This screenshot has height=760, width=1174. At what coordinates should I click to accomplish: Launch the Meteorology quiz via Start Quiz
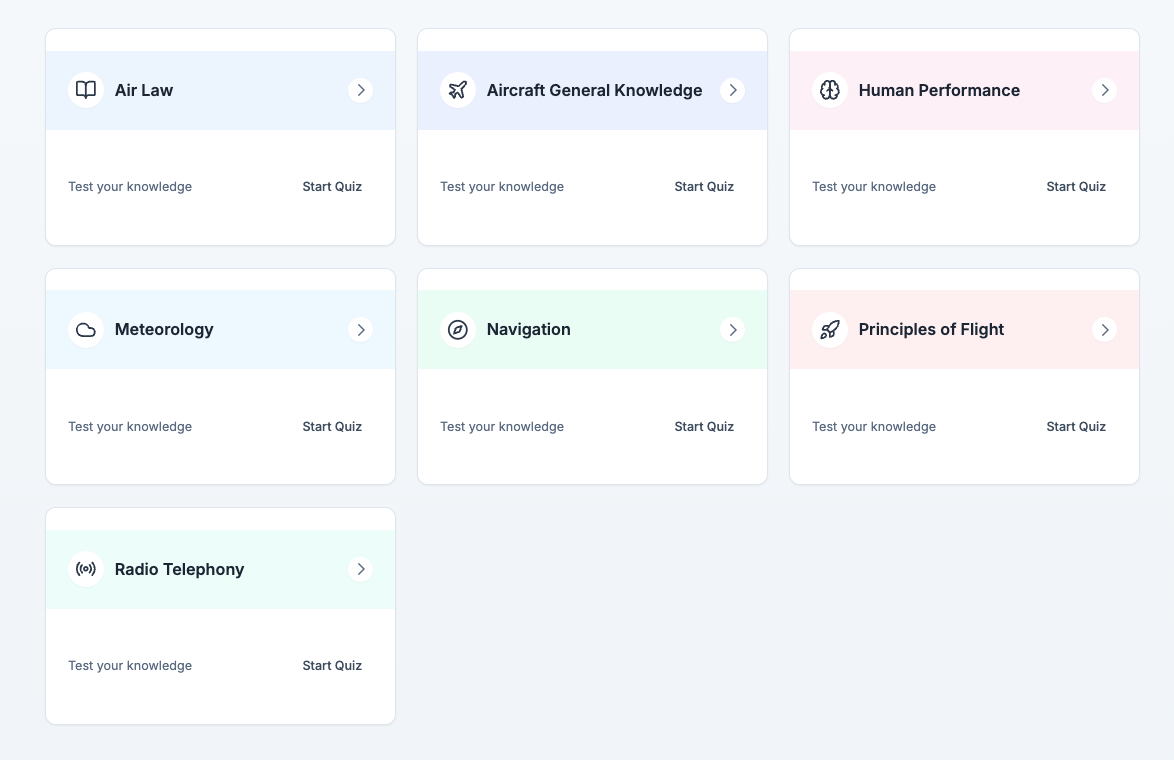(x=332, y=427)
